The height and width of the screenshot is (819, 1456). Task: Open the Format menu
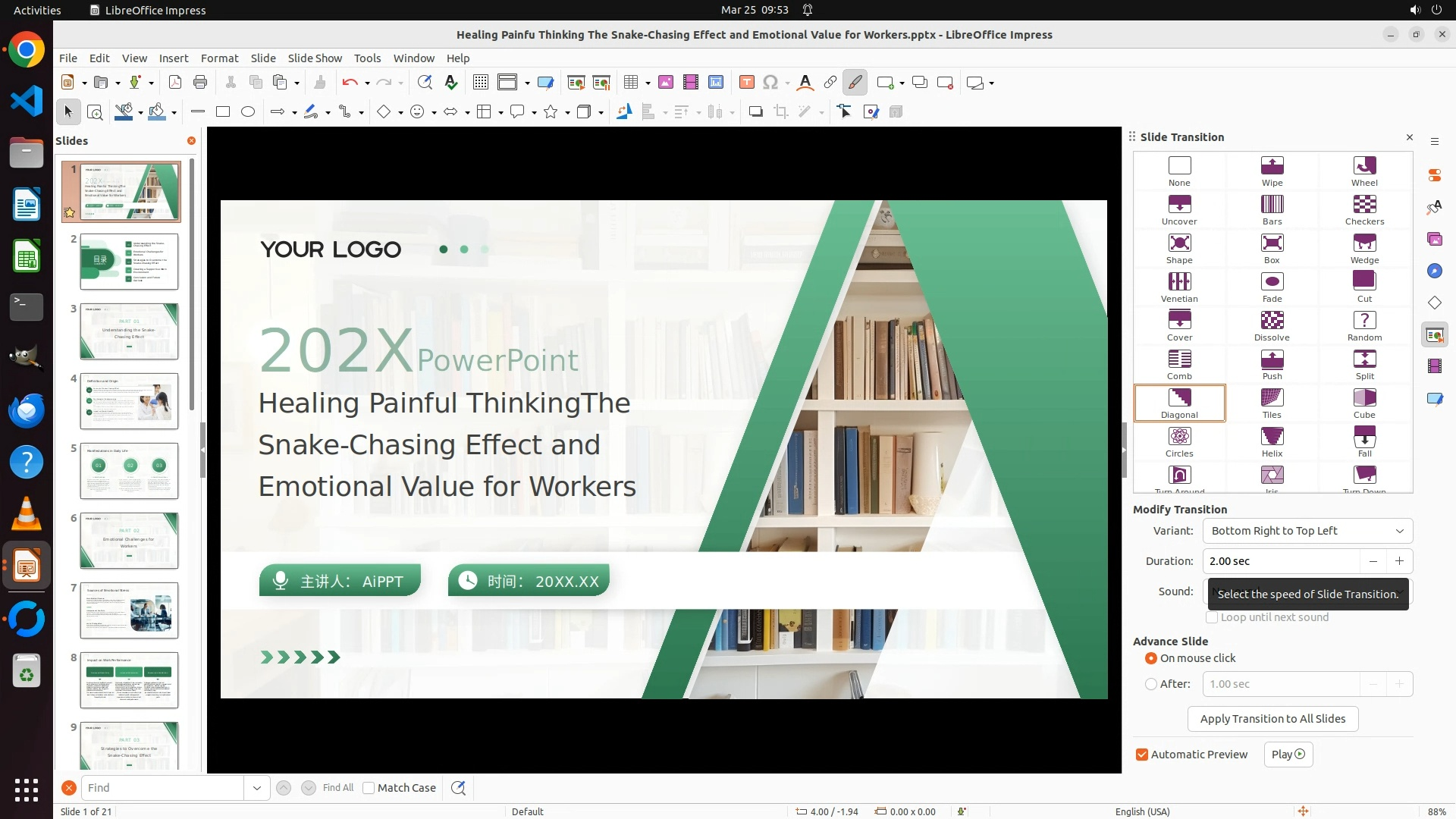point(219,58)
